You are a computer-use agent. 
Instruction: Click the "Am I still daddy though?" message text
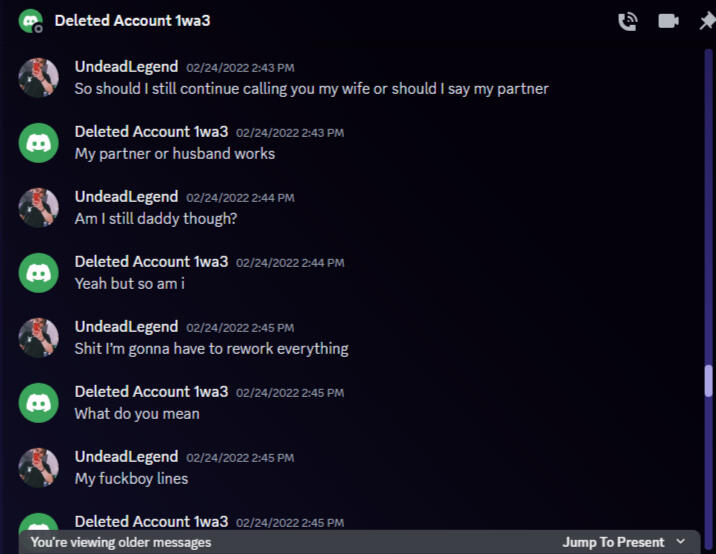(x=155, y=219)
